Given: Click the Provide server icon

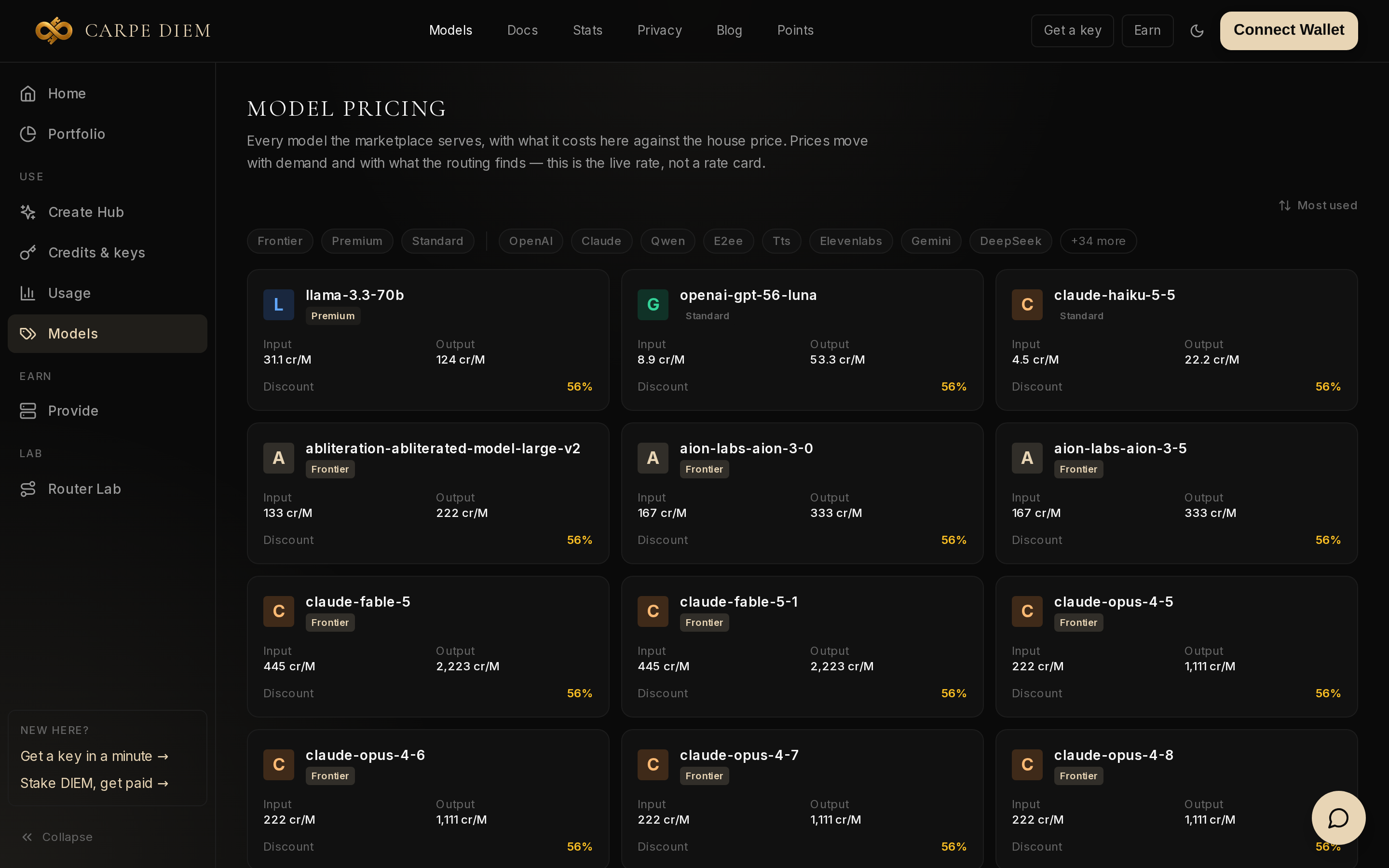Looking at the screenshot, I should coord(28,411).
